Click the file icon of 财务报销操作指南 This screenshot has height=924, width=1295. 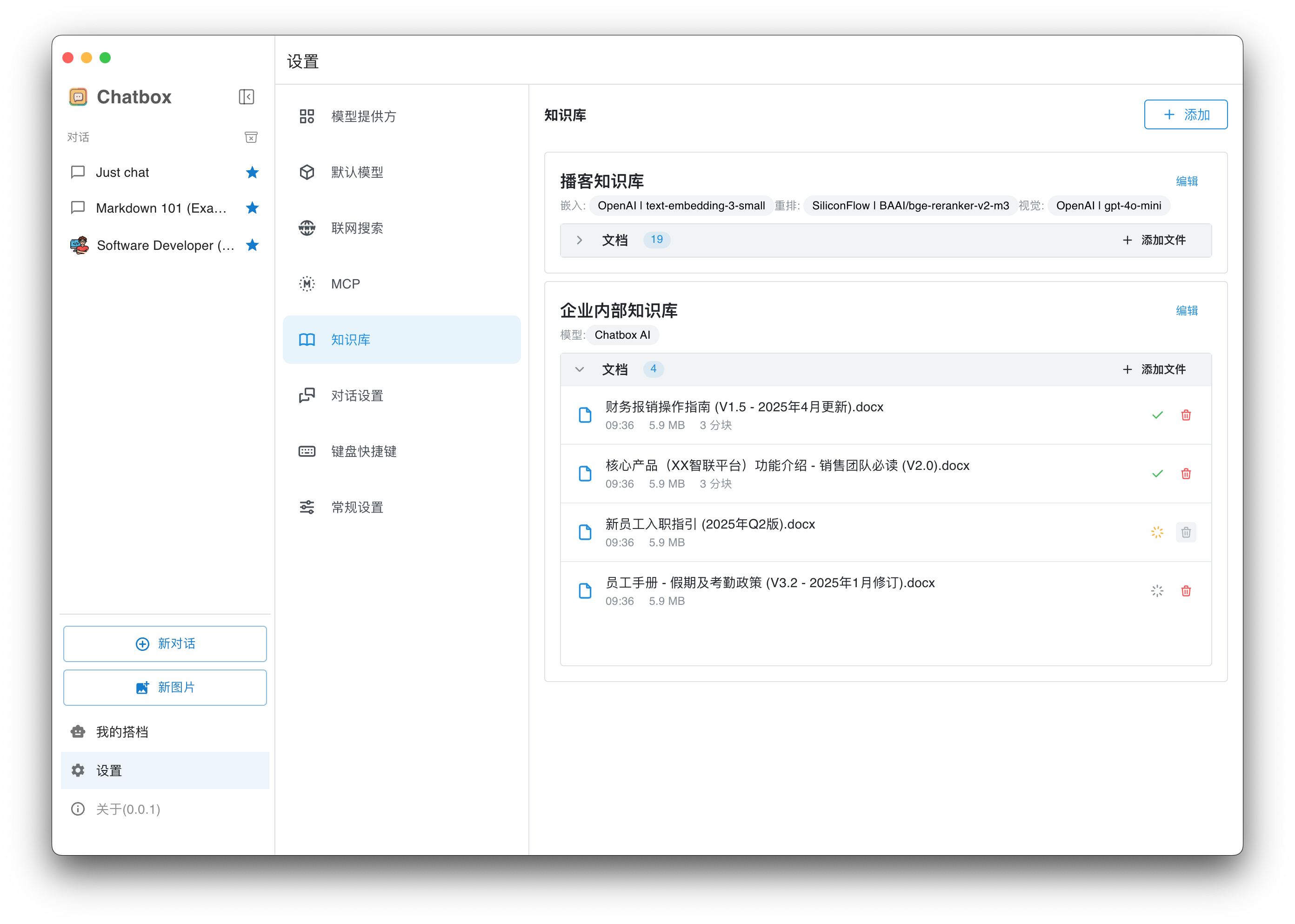click(585, 415)
